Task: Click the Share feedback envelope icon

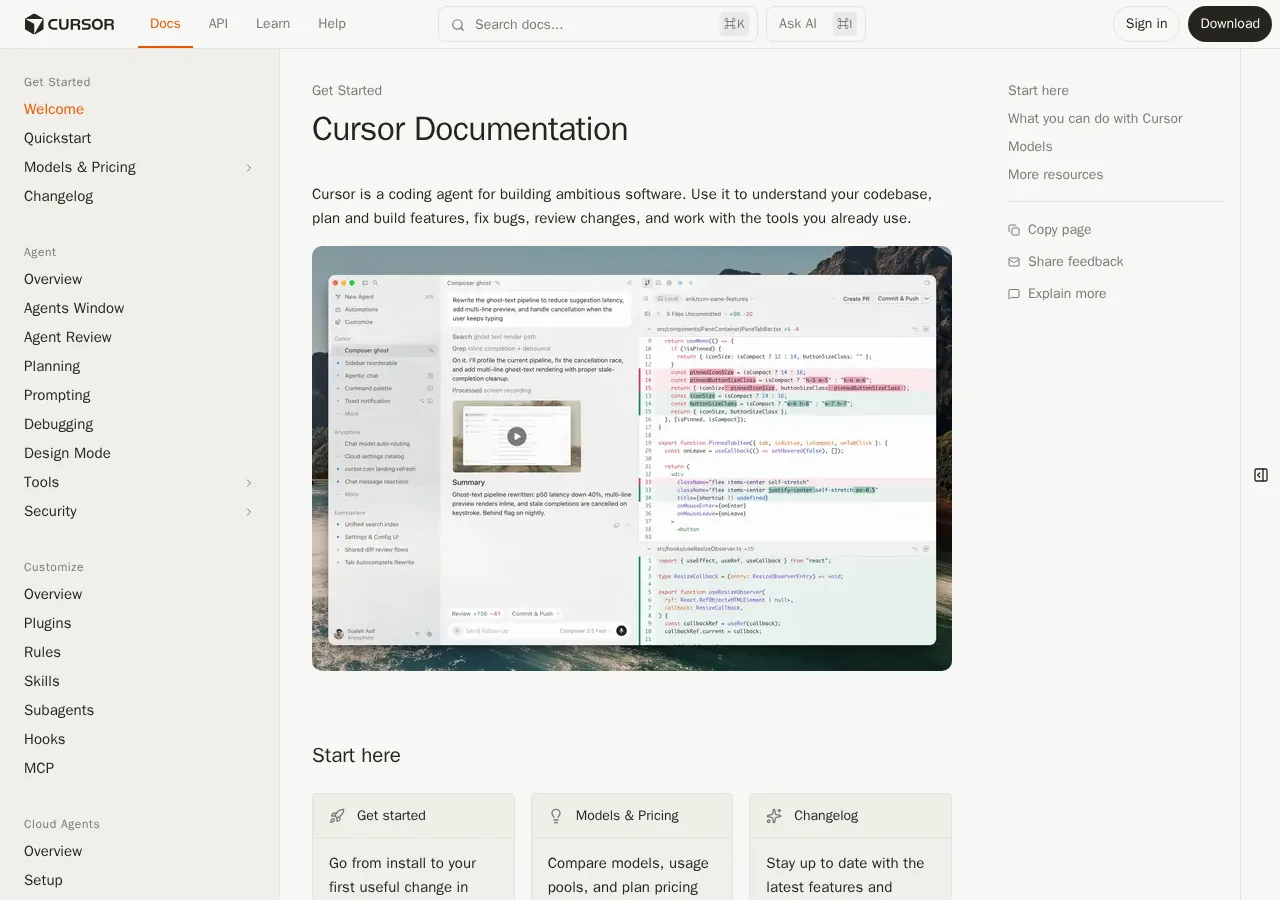Action: tap(1014, 262)
